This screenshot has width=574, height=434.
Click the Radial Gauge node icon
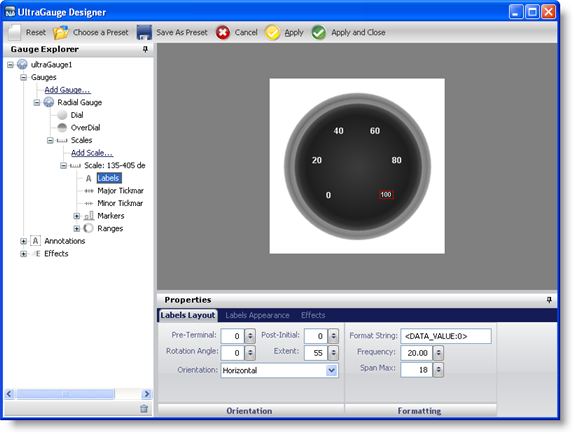49,102
